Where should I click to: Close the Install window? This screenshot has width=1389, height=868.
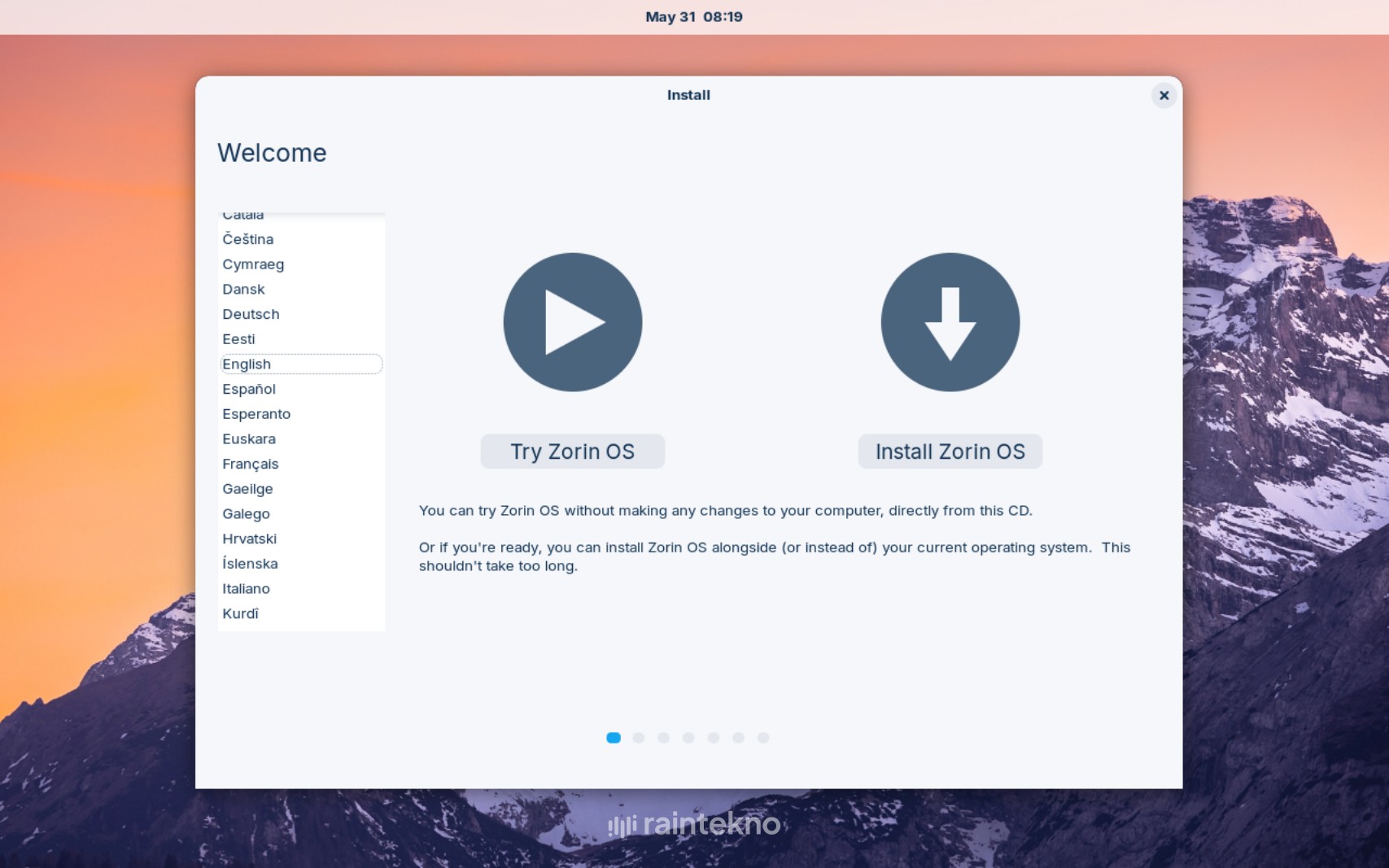click(x=1164, y=95)
